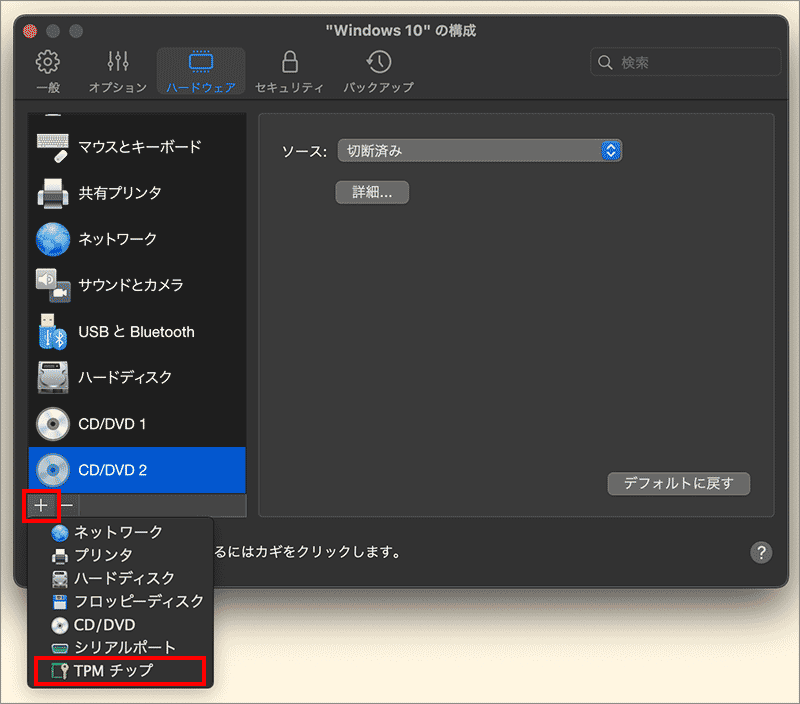Select フロッピーディスク in the popup menu
Viewport: 800px width, 704px height.
pos(120,601)
